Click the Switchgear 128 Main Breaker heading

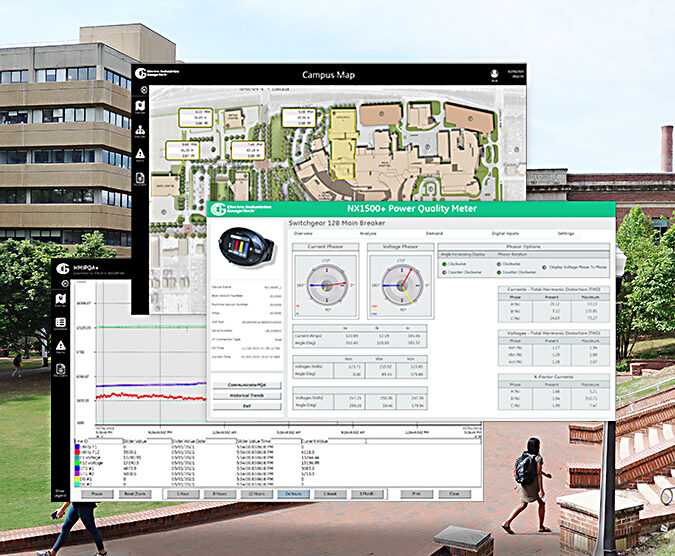(337, 223)
